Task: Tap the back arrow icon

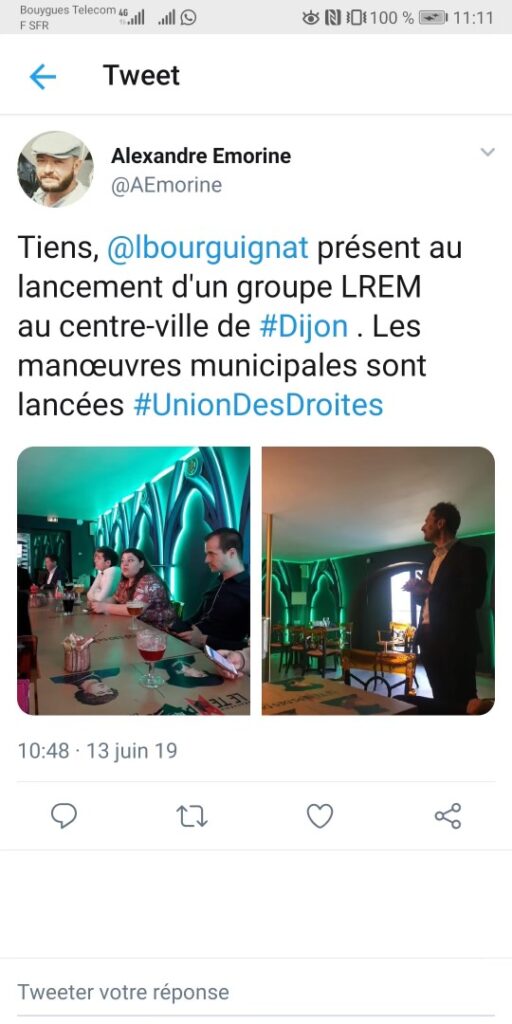Action: (42, 77)
